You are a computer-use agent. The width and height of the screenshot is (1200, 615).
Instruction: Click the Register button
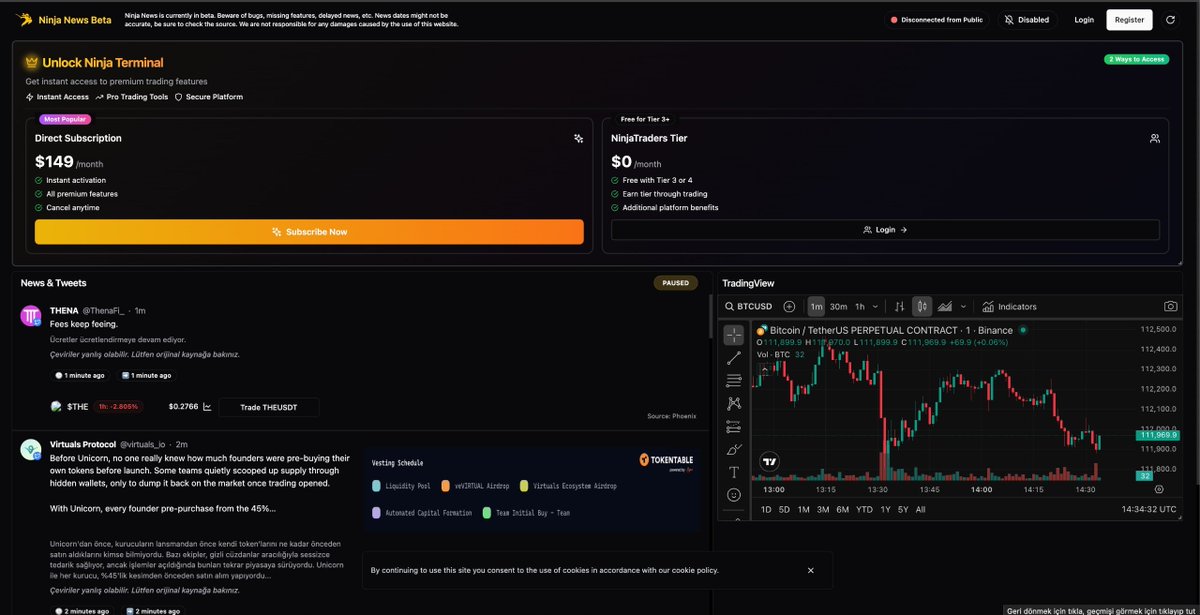1129,19
